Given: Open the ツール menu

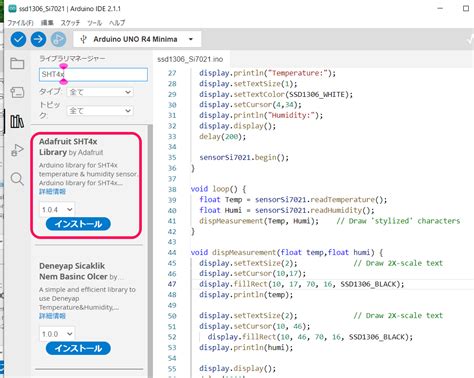Looking at the screenshot, I should (94, 23).
